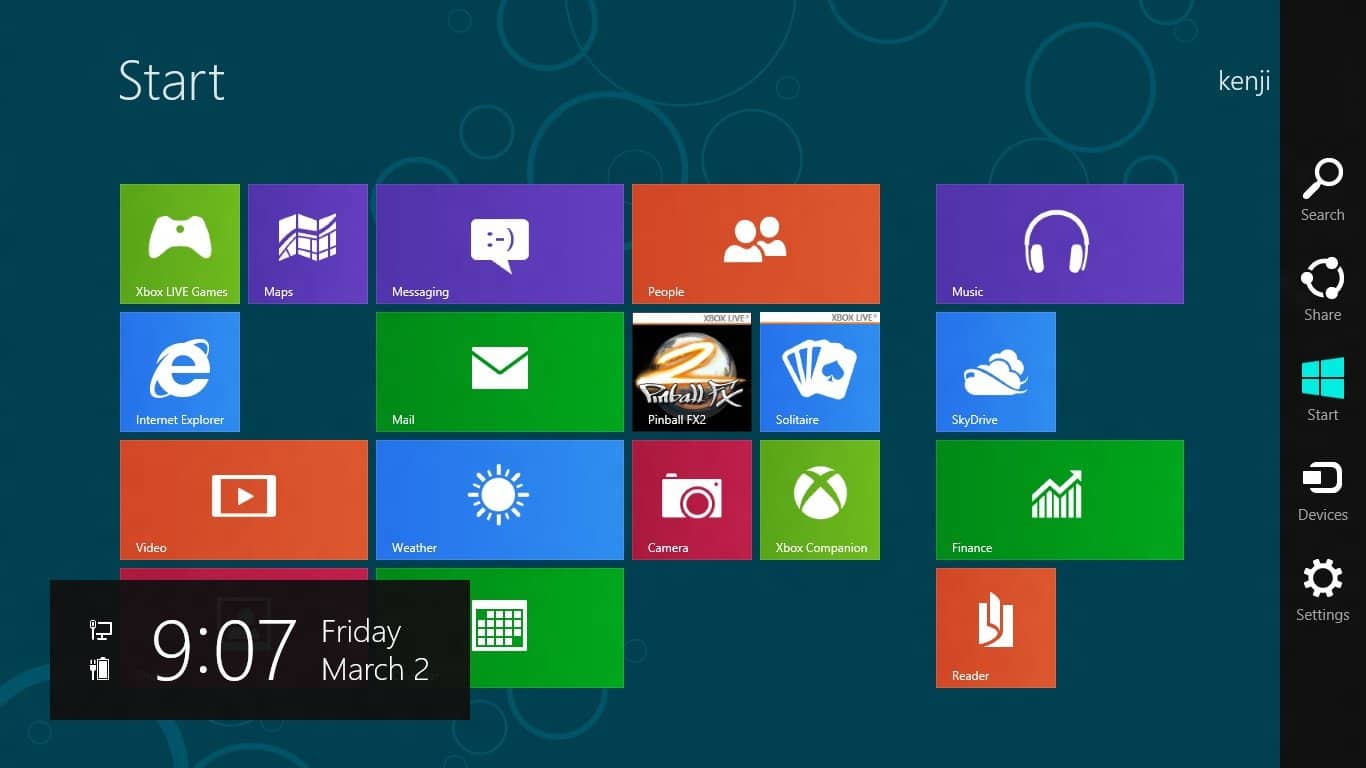Open the SkyDrive tile
1366x768 pixels.
(x=996, y=372)
